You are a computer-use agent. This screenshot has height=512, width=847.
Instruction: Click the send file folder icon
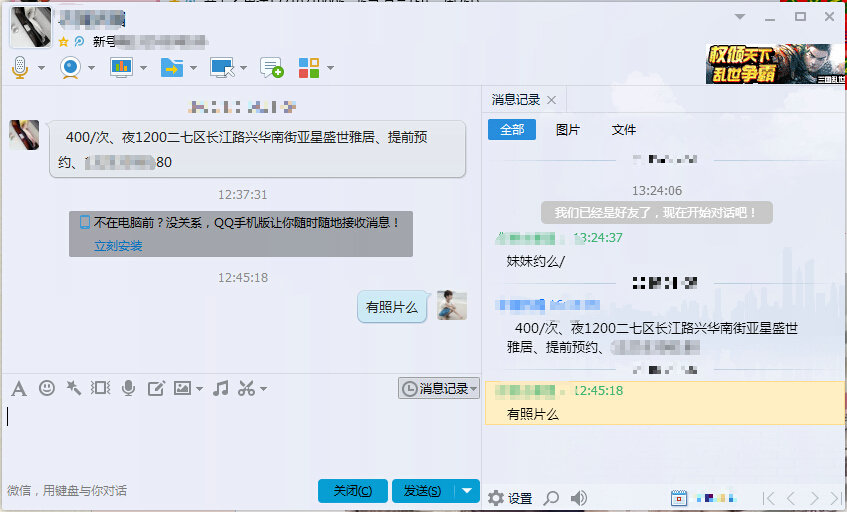(171, 68)
